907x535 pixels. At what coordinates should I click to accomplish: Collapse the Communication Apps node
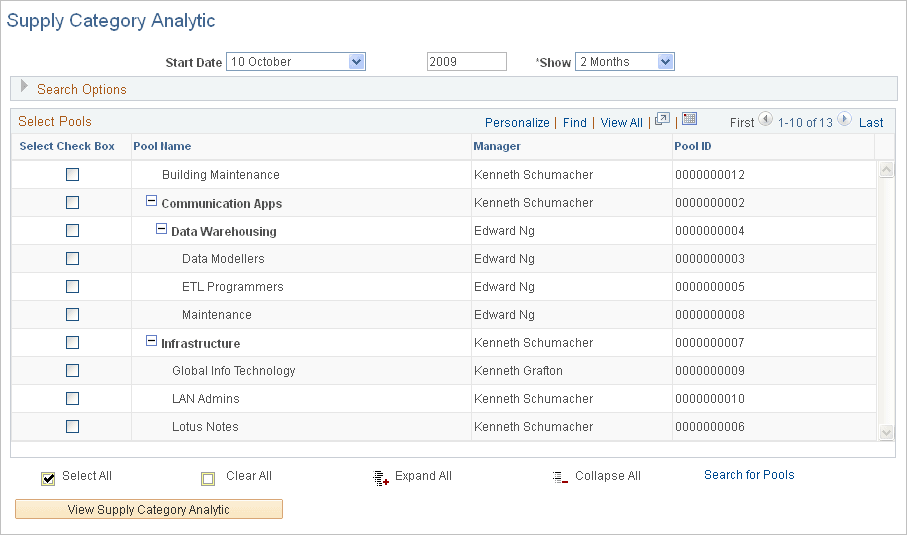click(151, 201)
